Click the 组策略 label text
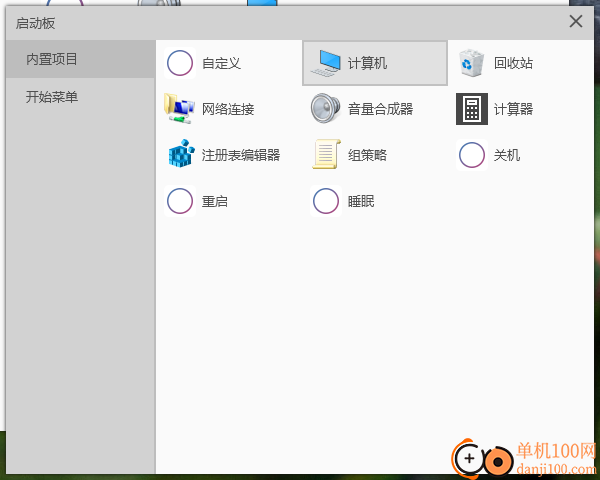 click(367, 155)
